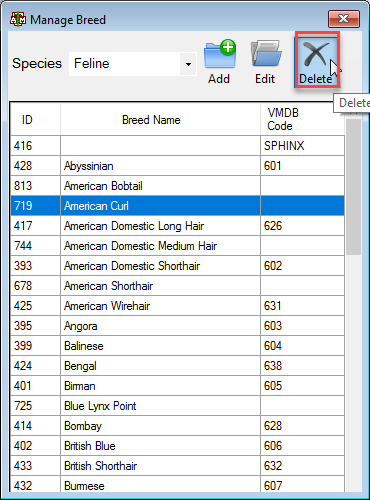Click ID cell 813
Screen dimensions: 370x500
point(35,186)
